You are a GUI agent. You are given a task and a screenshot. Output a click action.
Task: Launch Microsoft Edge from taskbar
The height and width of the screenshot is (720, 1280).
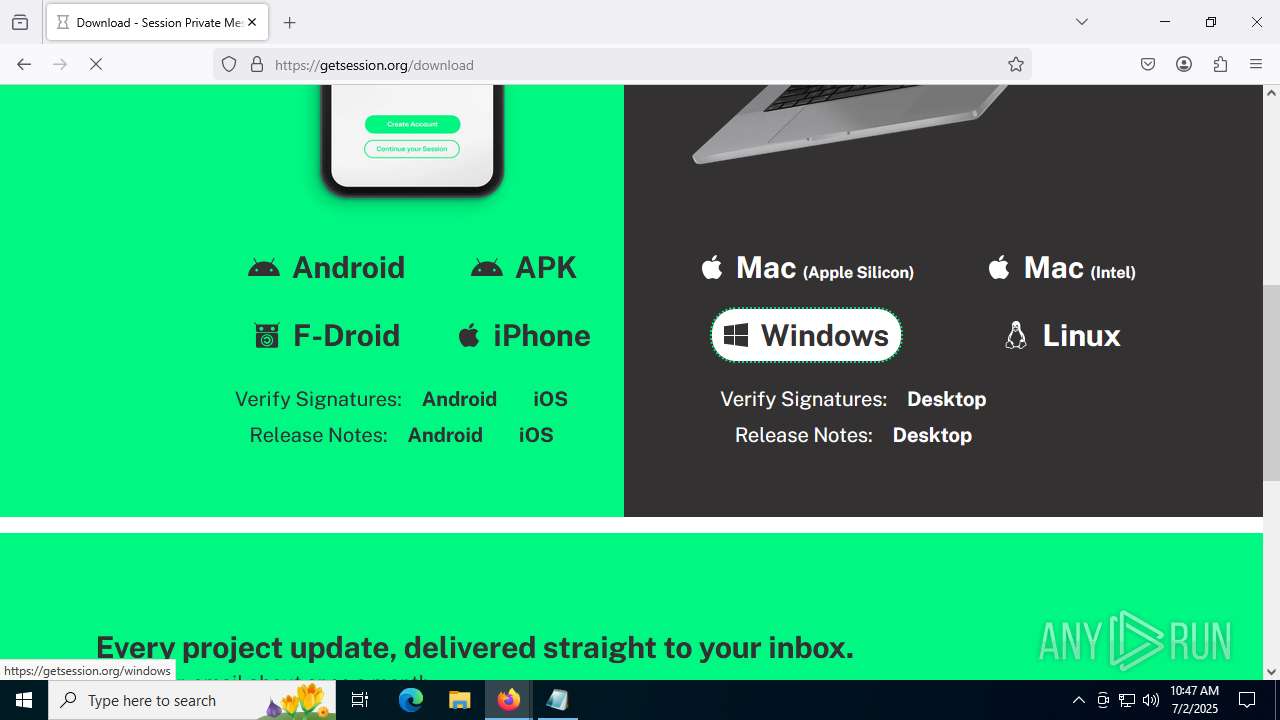coord(411,700)
